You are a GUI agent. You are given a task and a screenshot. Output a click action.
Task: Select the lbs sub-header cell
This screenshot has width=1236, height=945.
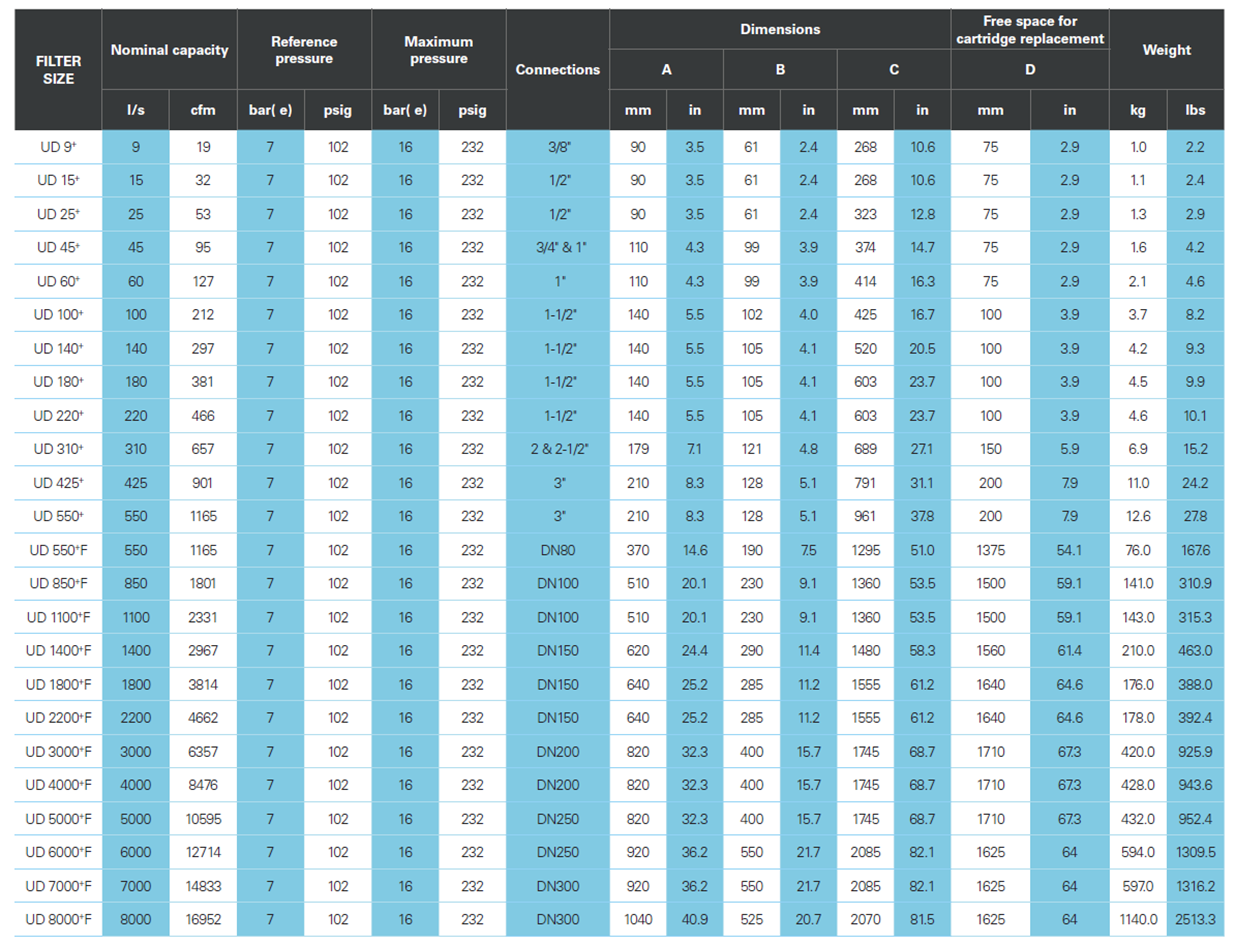[1195, 111]
